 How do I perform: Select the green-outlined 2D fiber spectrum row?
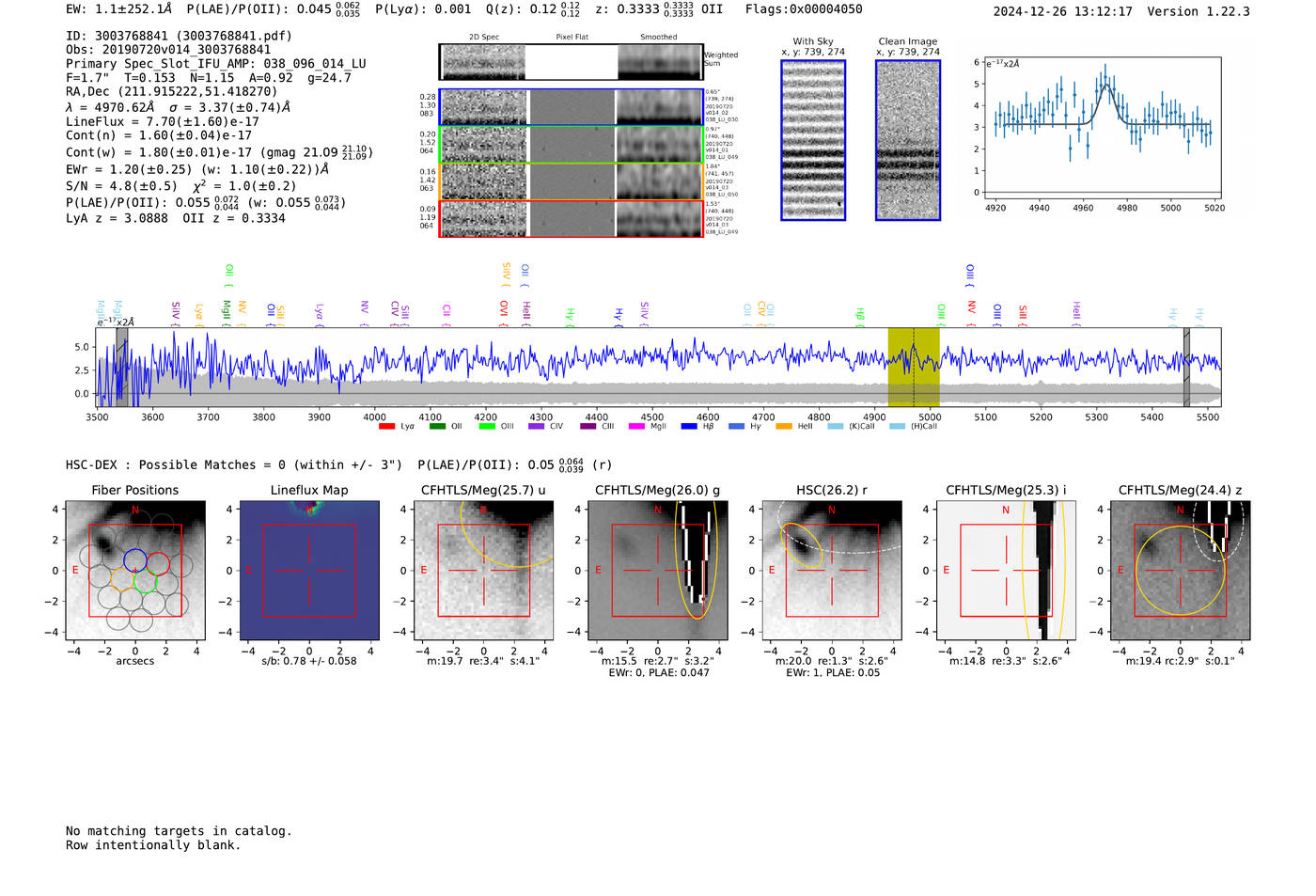pyautogui.click(x=572, y=144)
